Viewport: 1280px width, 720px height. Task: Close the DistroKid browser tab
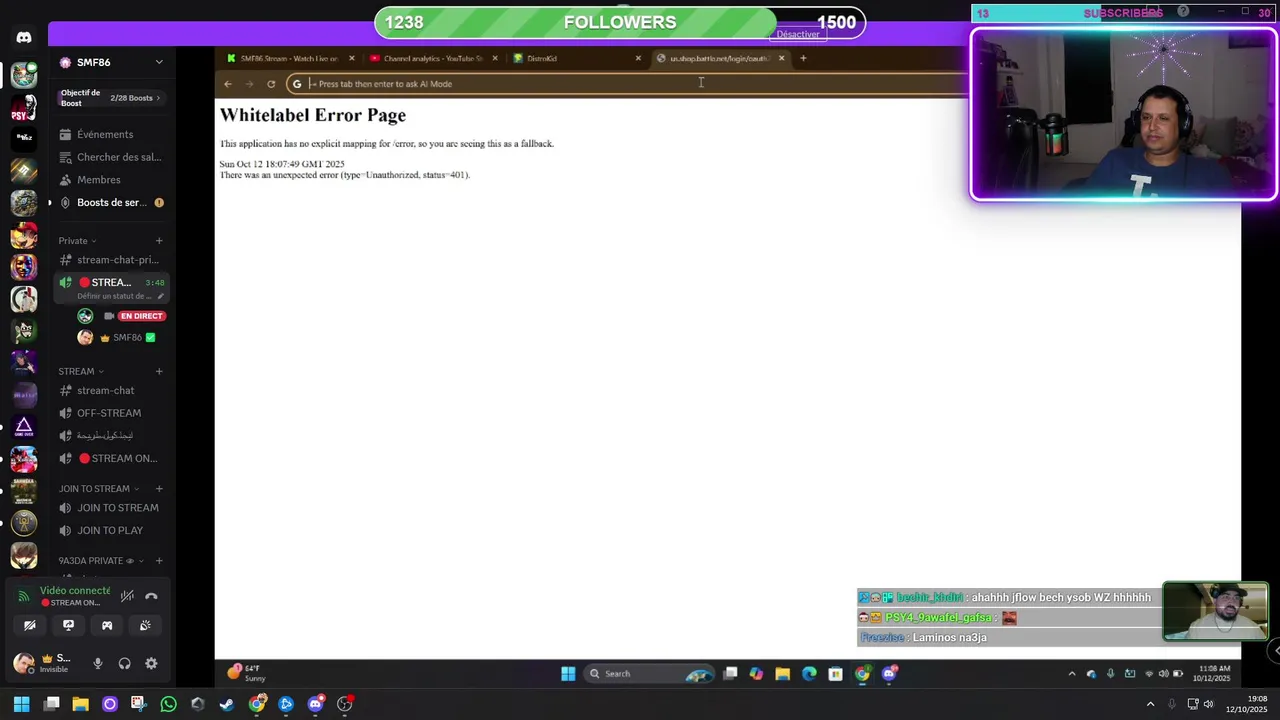(x=638, y=58)
